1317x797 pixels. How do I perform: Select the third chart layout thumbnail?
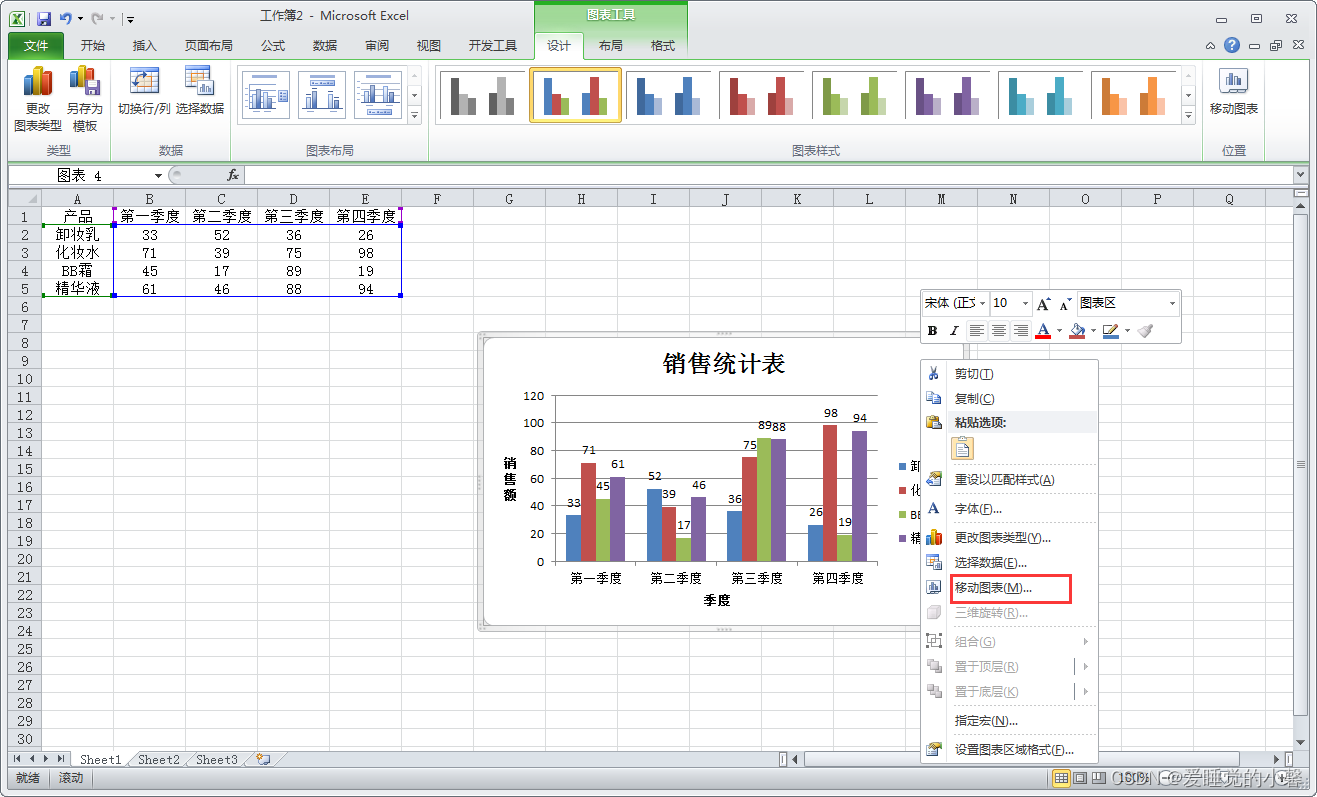(x=378, y=96)
